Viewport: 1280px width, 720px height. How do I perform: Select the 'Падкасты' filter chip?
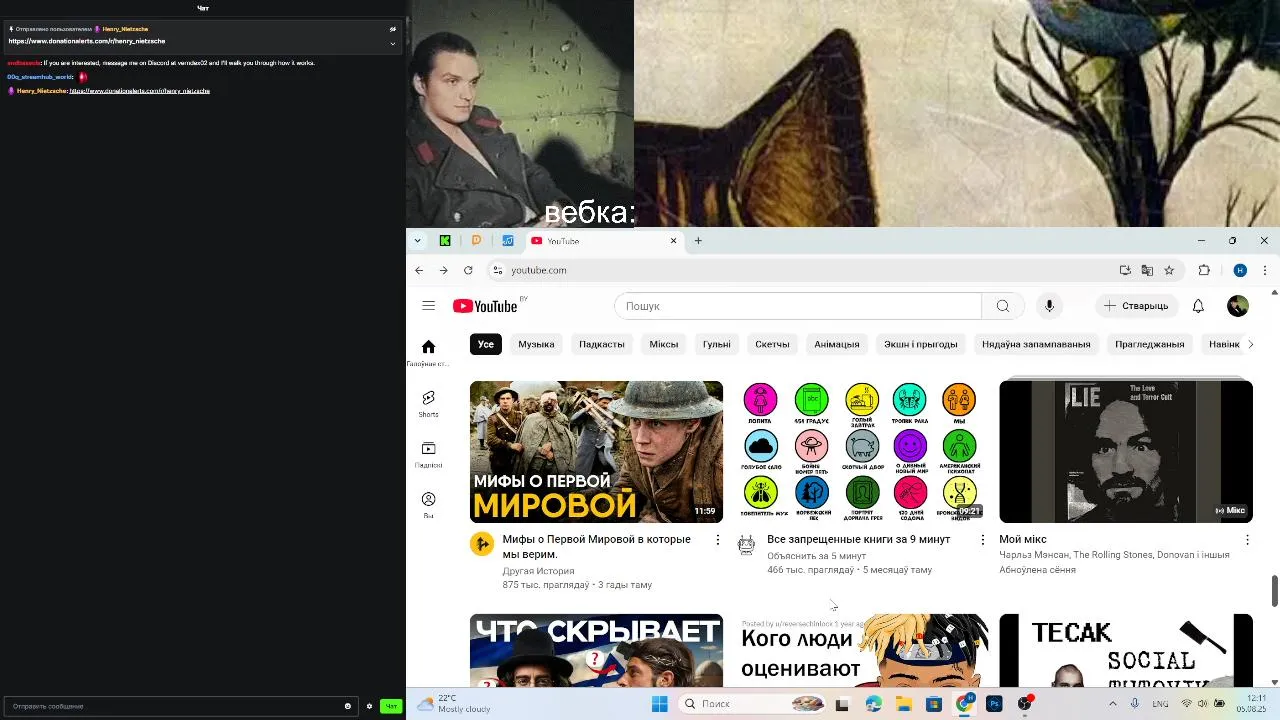(x=602, y=344)
